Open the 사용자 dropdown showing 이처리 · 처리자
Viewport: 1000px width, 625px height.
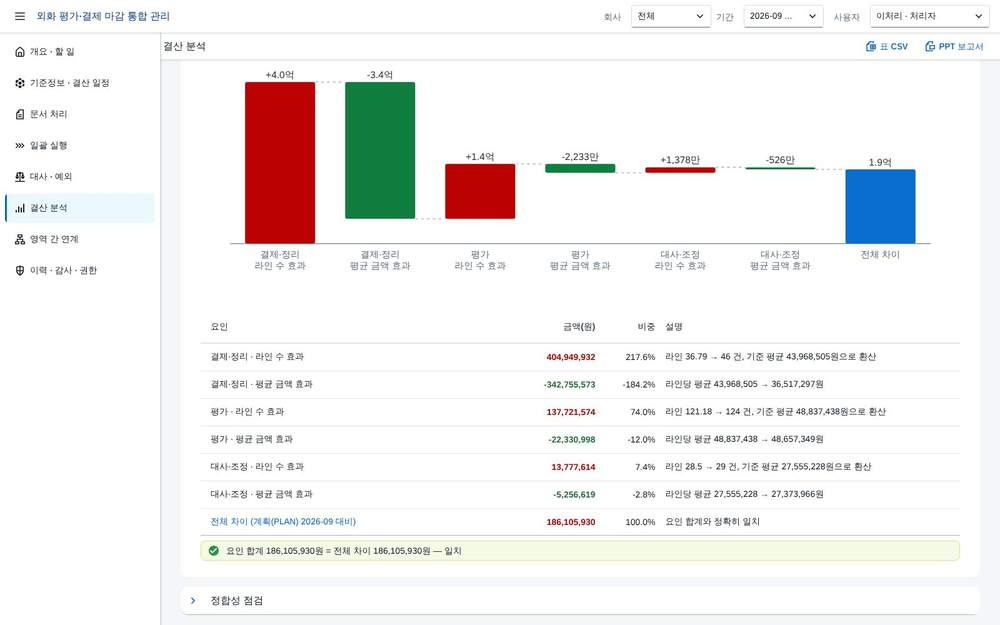(x=929, y=16)
